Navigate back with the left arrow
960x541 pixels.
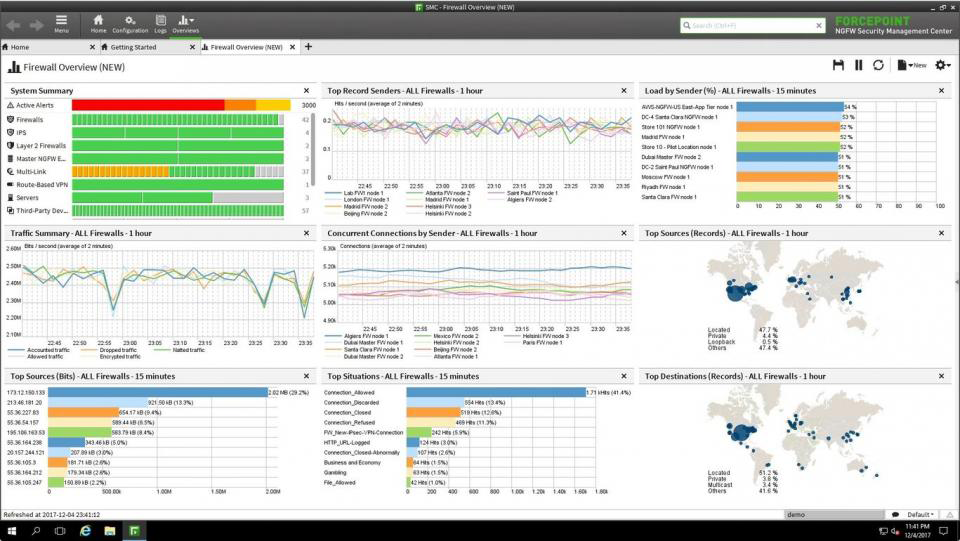(15, 23)
